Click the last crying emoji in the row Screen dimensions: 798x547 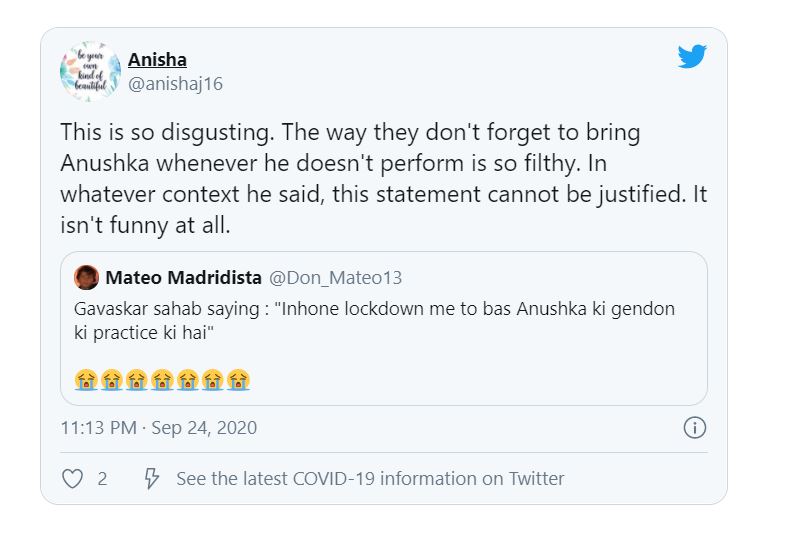point(237,379)
